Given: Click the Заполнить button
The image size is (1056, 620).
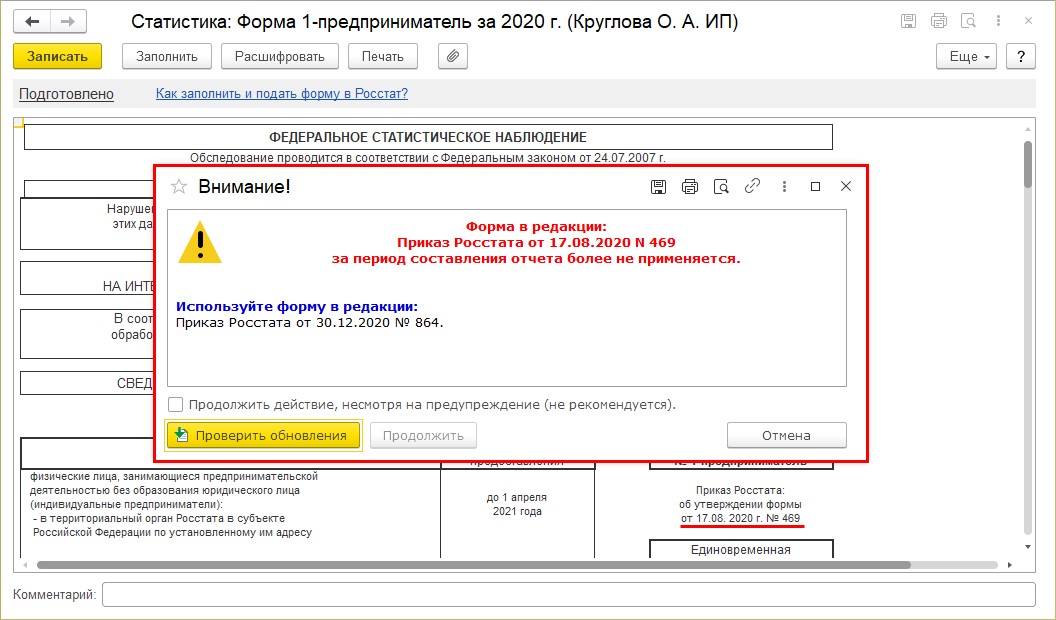Looking at the screenshot, I should coord(167,57).
